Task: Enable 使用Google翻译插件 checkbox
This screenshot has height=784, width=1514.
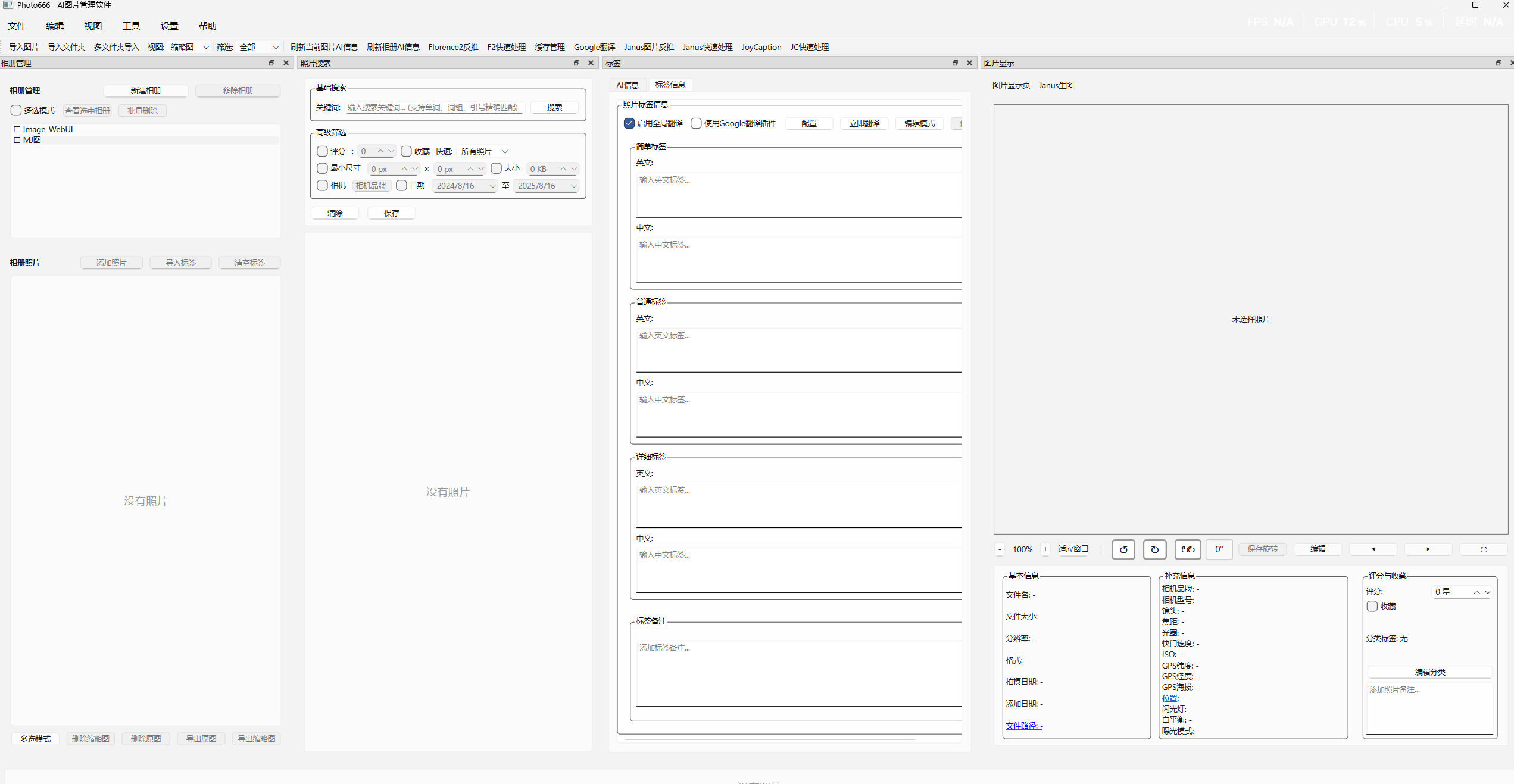Action: (696, 123)
